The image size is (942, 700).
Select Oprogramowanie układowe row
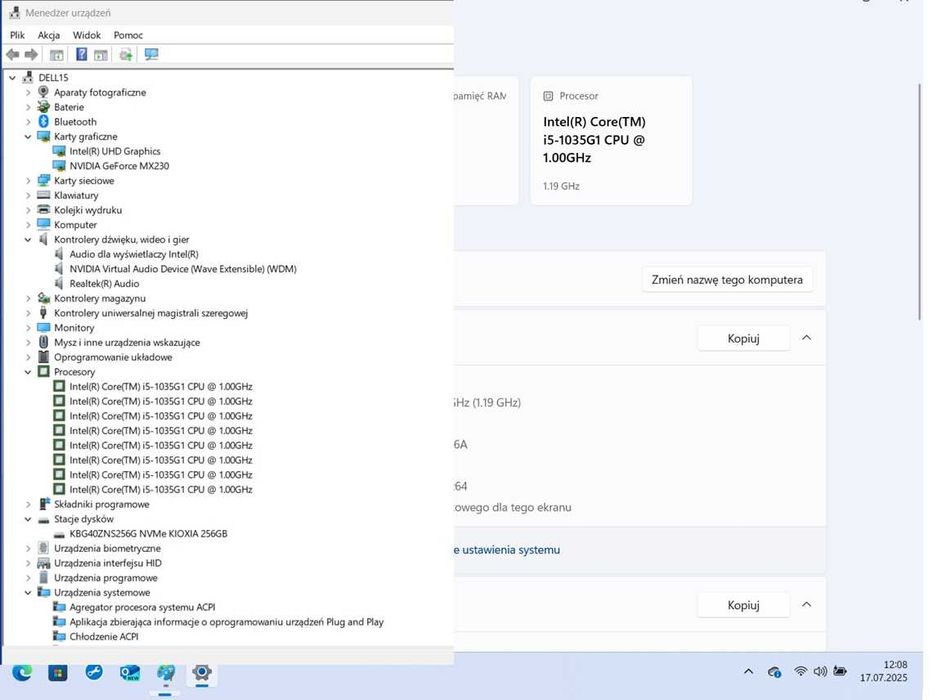coord(113,358)
